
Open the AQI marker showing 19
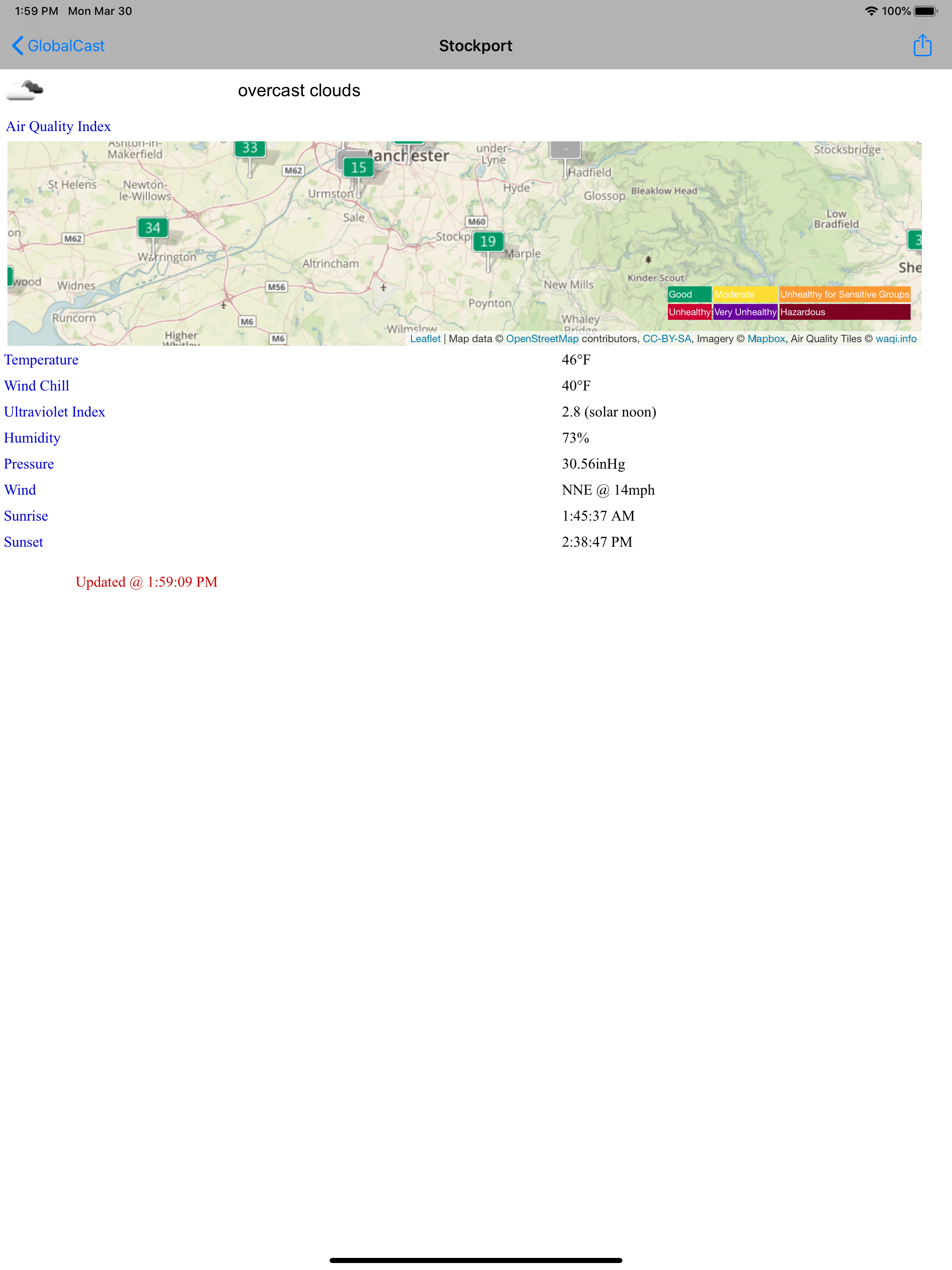pyautogui.click(x=488, y=242)
